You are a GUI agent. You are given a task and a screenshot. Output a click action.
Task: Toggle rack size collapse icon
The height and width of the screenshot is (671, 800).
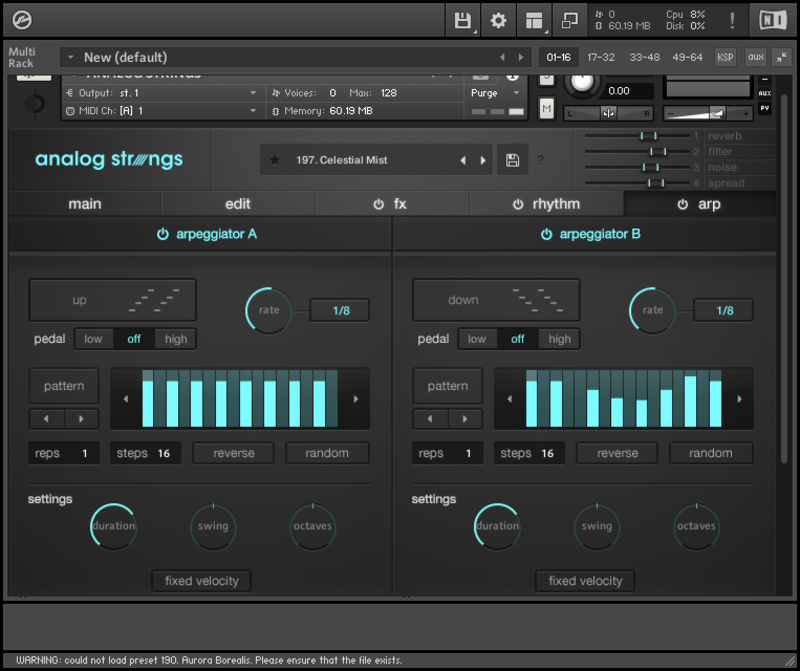(x=782, y=57)
